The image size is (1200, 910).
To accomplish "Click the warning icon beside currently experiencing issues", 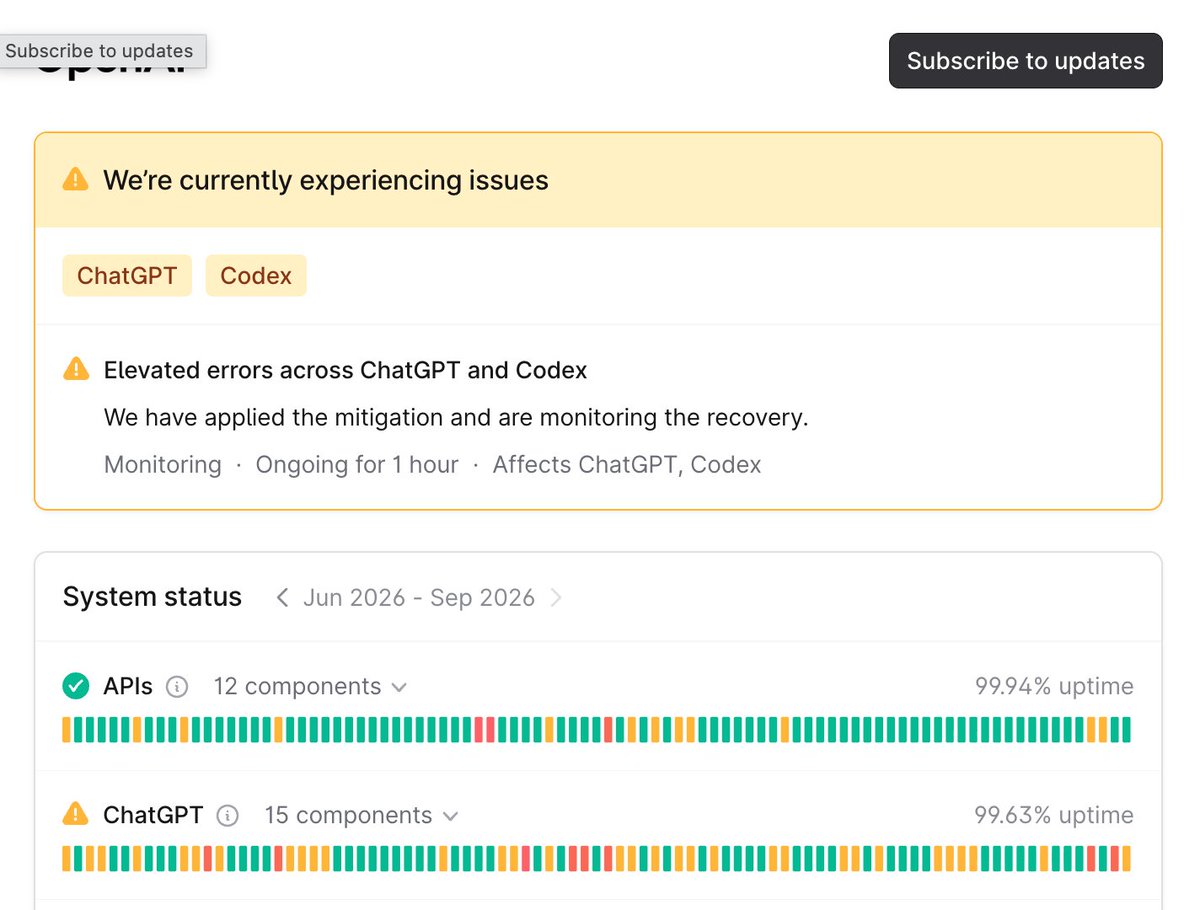I will 75,180.
